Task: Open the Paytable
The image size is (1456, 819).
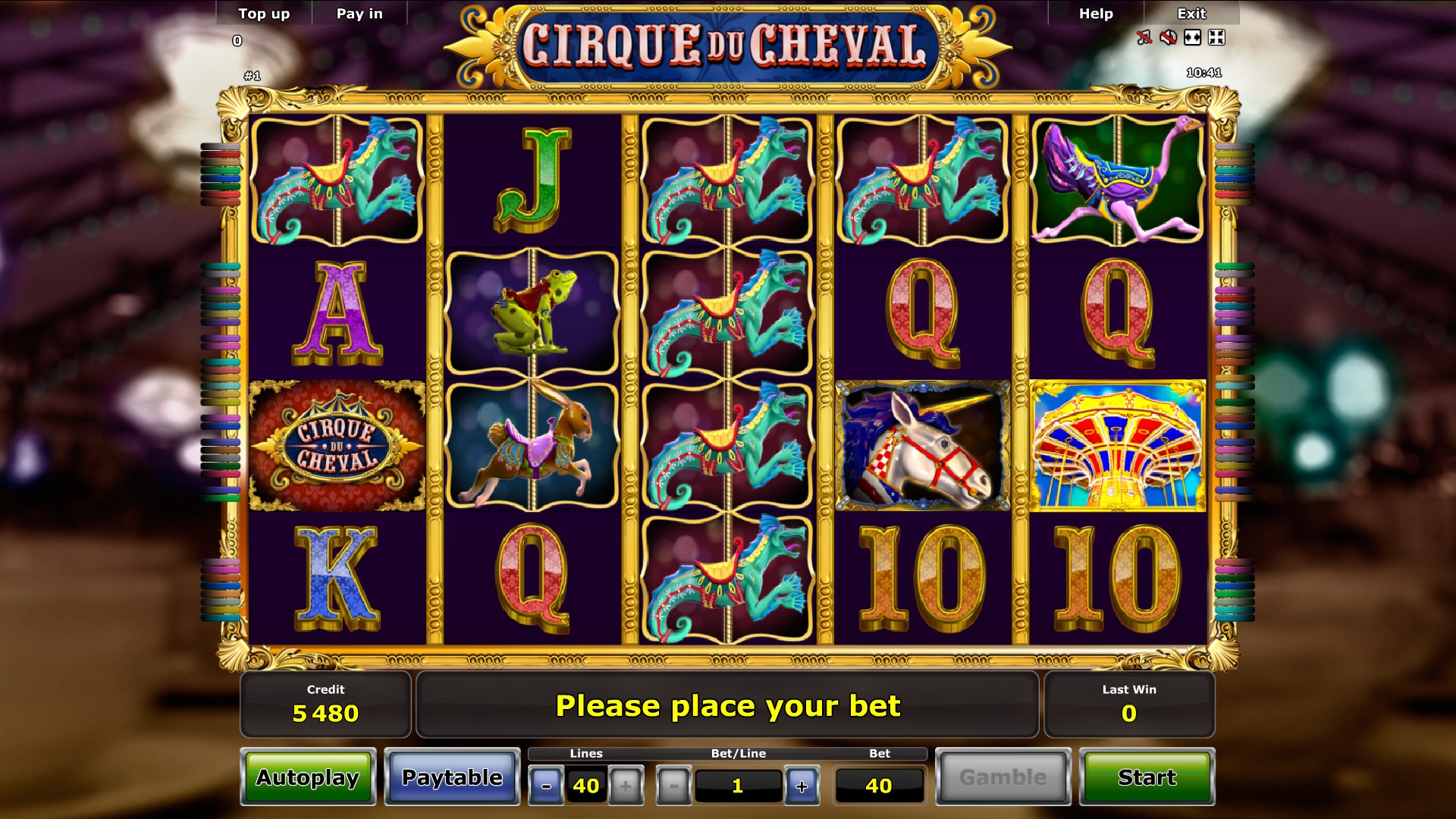Action: pyautogui.click(x=452, y=777)
